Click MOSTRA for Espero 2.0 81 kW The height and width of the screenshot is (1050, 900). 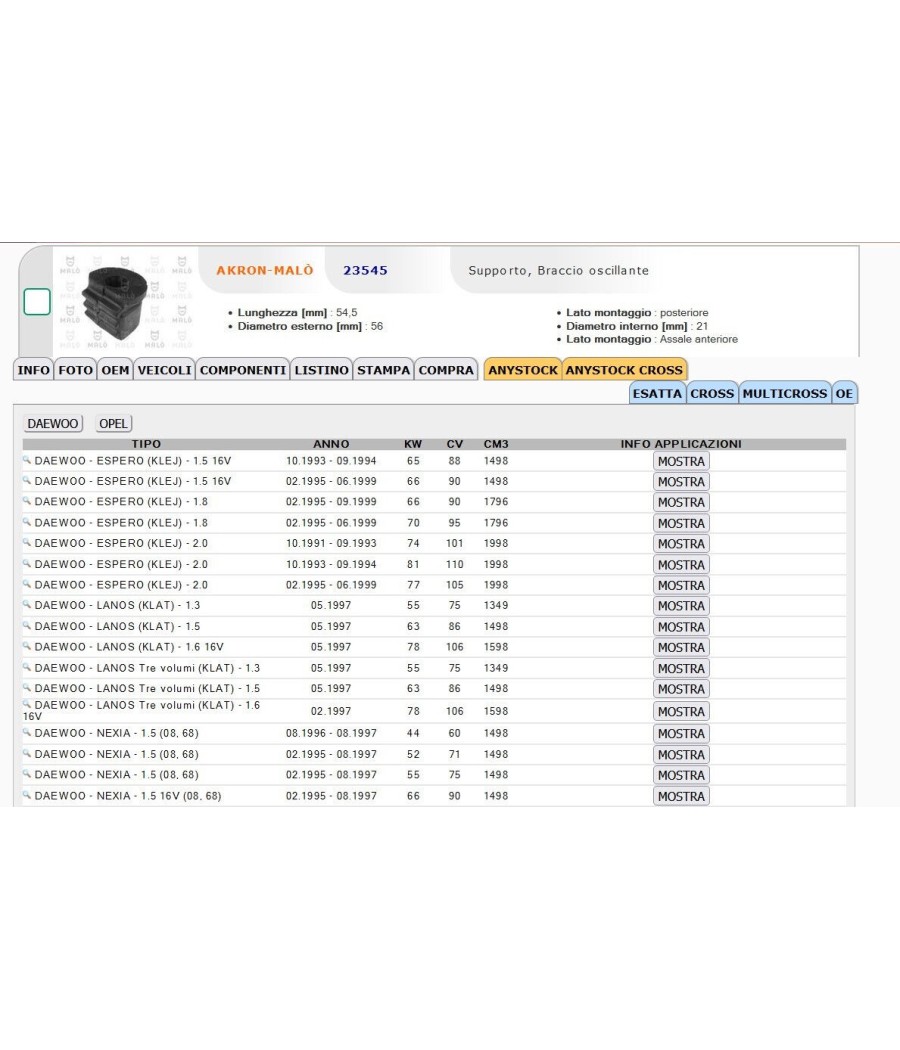click(681, 565)
